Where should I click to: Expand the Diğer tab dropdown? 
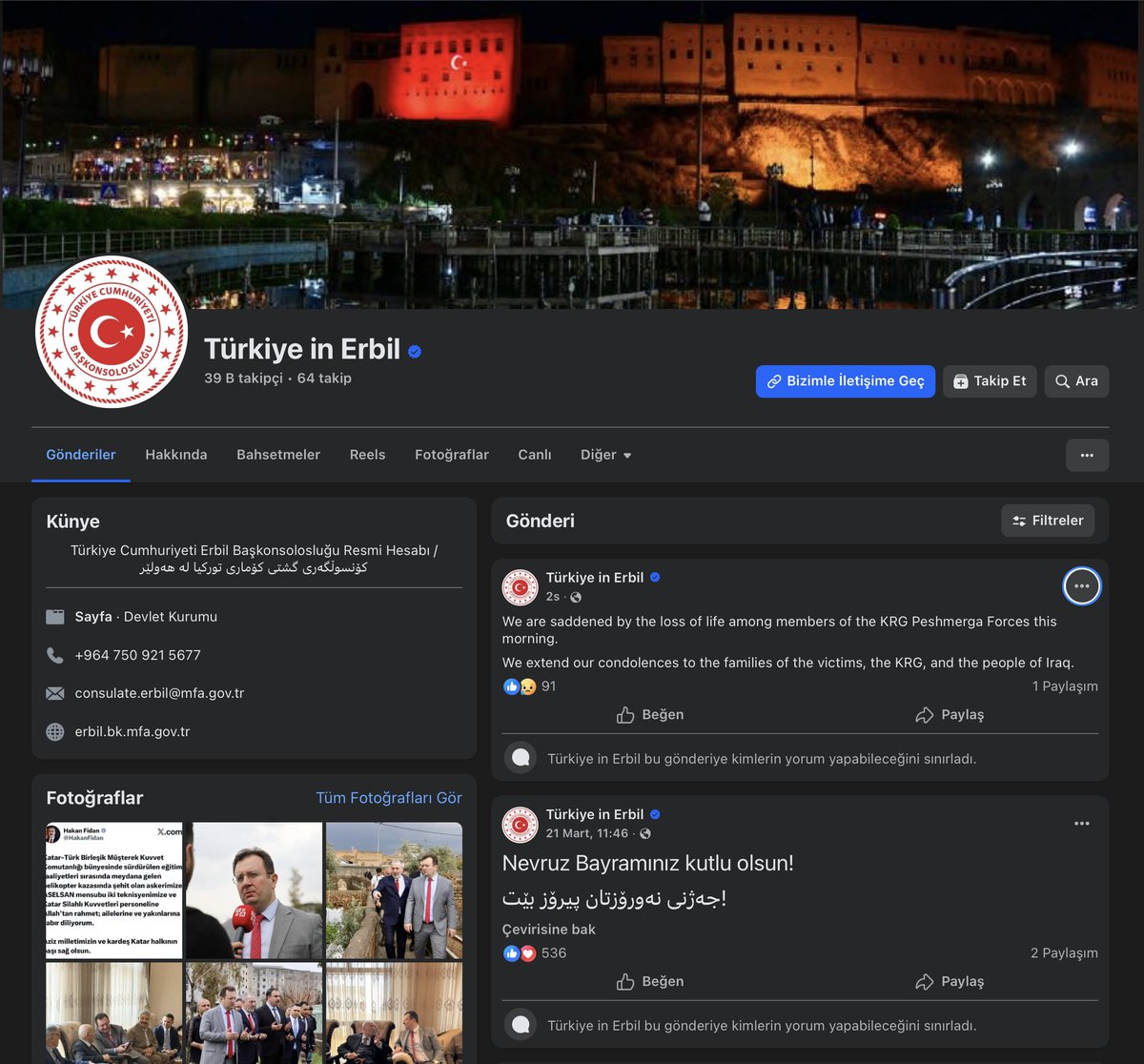(605, 455)
